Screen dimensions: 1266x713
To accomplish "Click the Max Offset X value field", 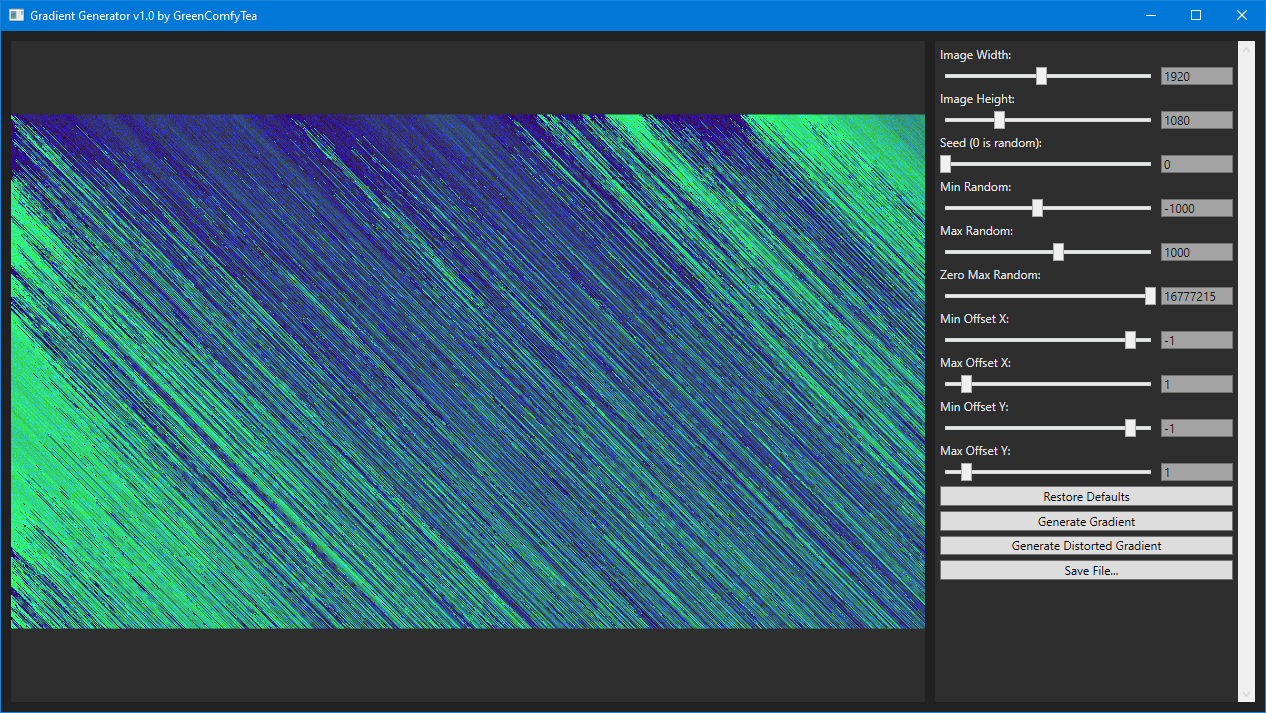I will pos(1196,384).
